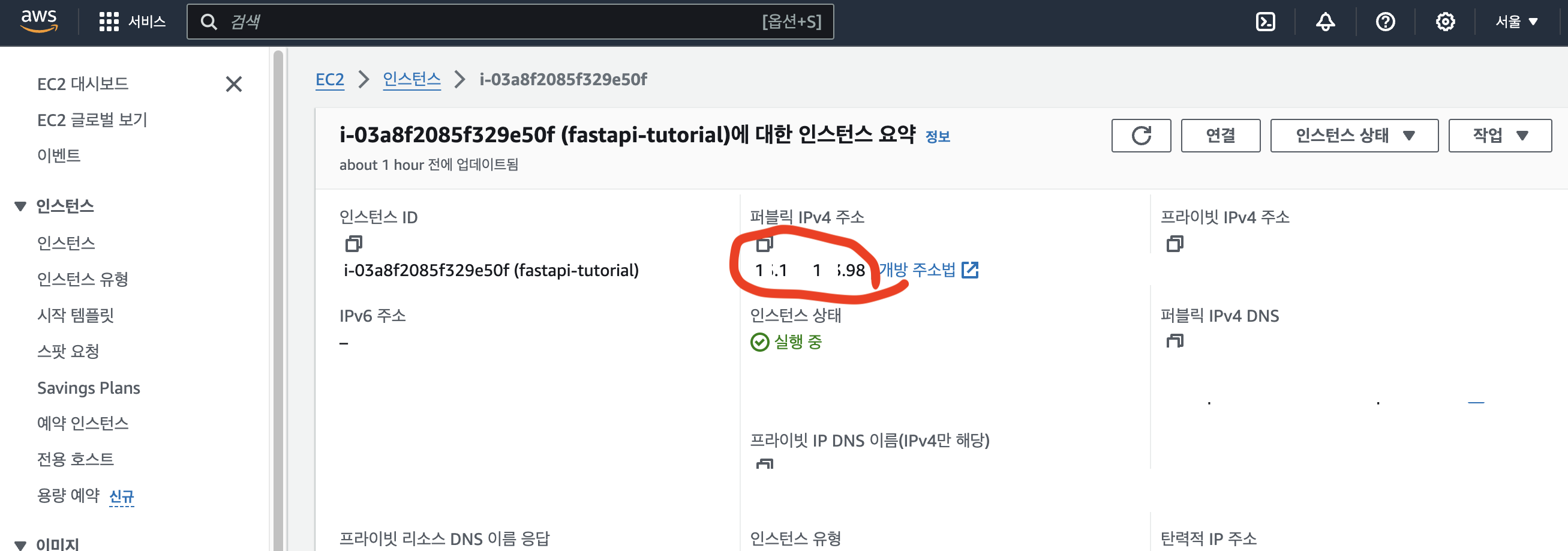Close the EC2 navigation sidebar

(234, 84)
